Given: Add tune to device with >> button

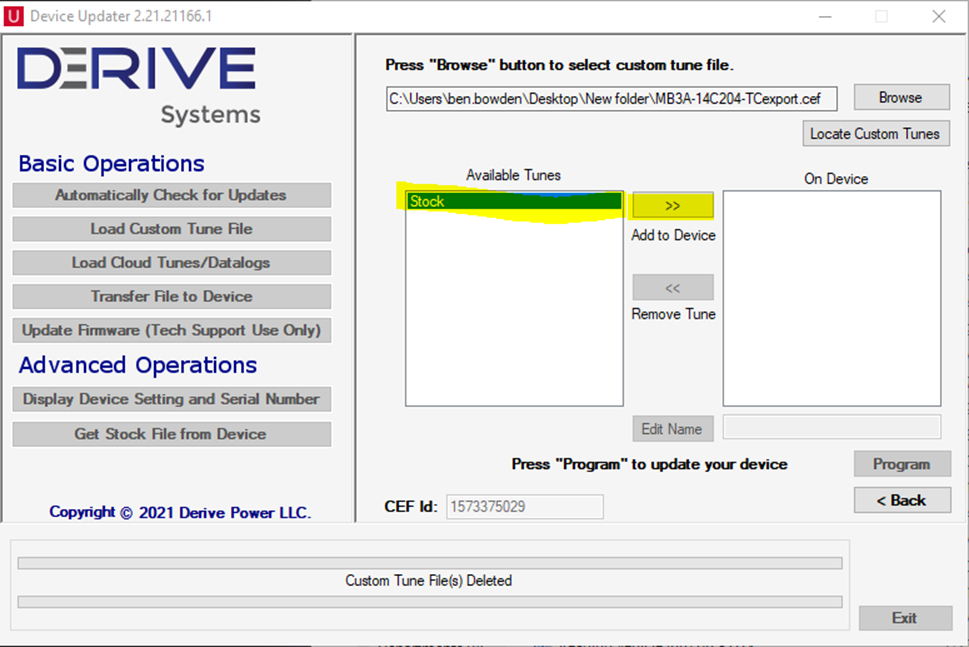Looking at the screenshot, I should [672, 206].
